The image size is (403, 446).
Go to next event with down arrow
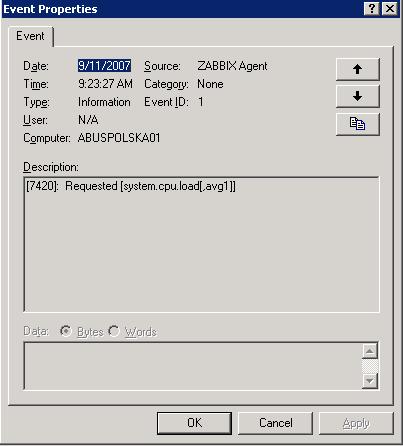(x=358, y=96)
